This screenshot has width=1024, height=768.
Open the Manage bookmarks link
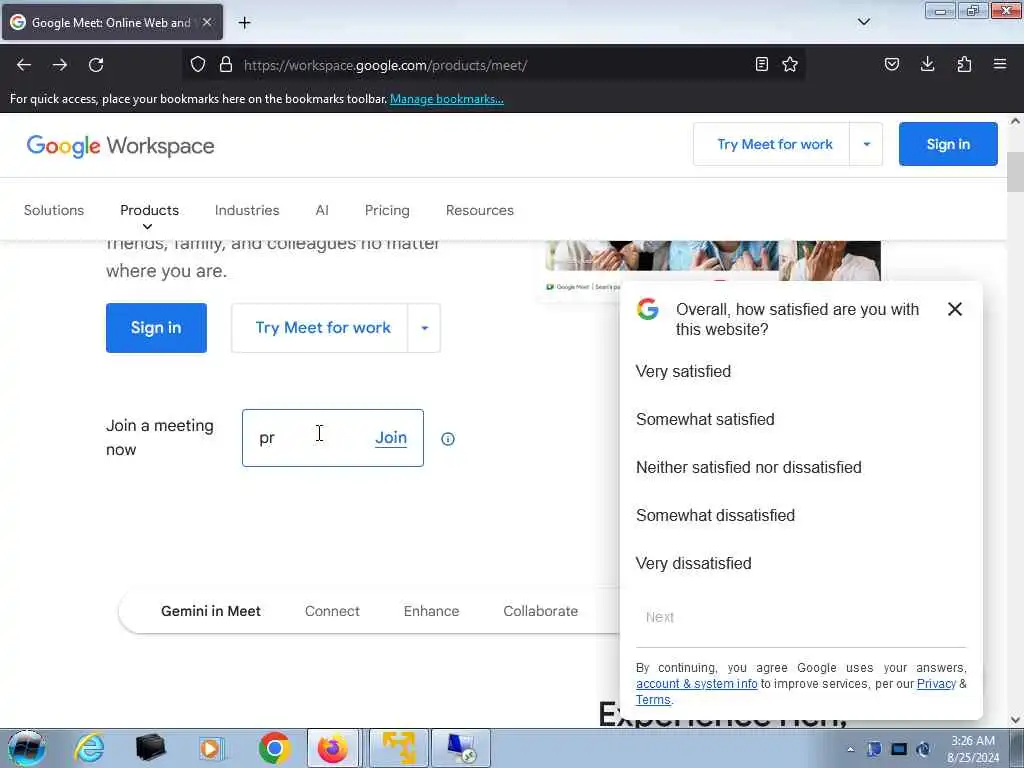pos(447,99)
